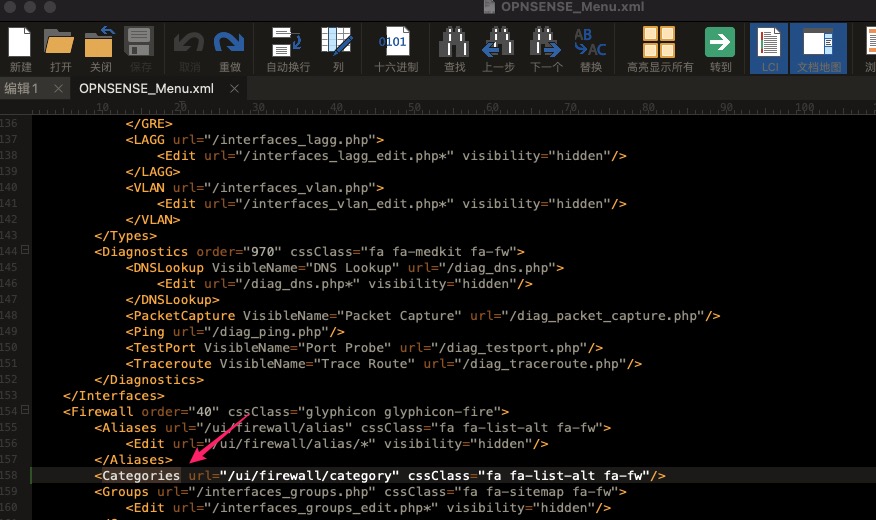The image size is (876, 520).
Task: Close the OPNSENSE_Menu.xml tab
Action: click(x=234, y=88)
